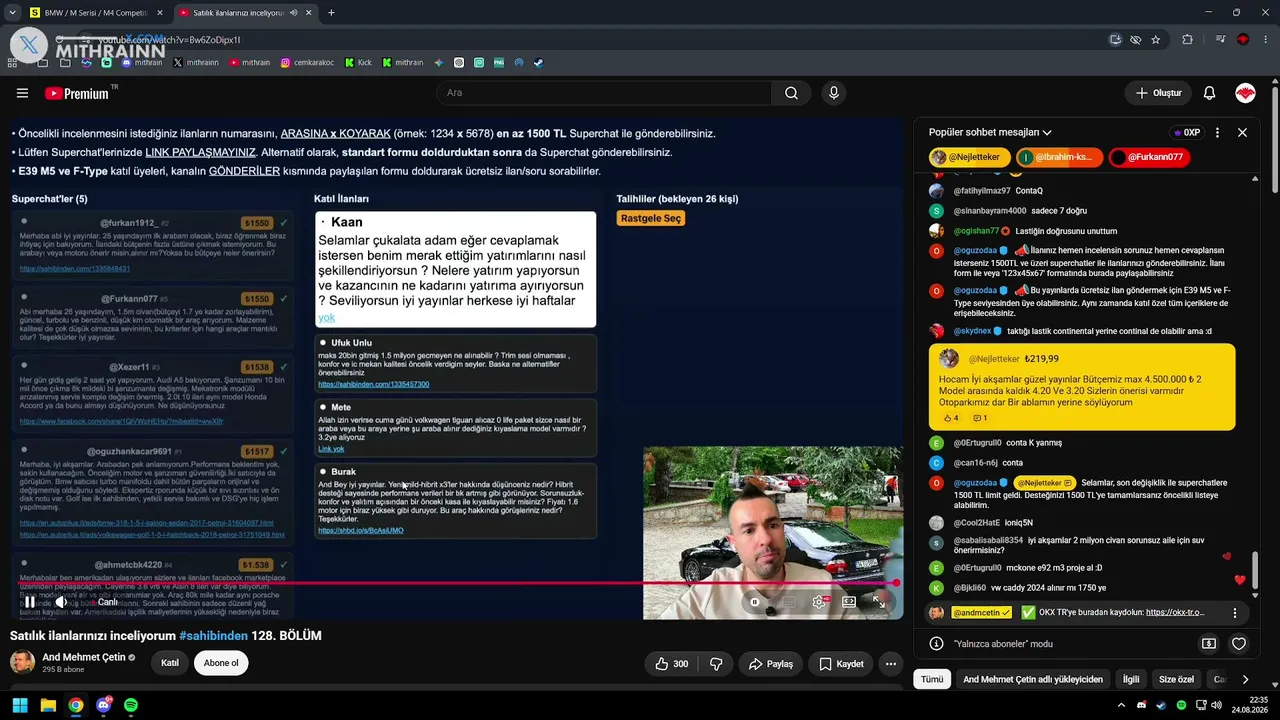The height and width of the screenshot is (720, 1280).
Task: Expand the popular chat messages dropdown
Action: (990, 132)
